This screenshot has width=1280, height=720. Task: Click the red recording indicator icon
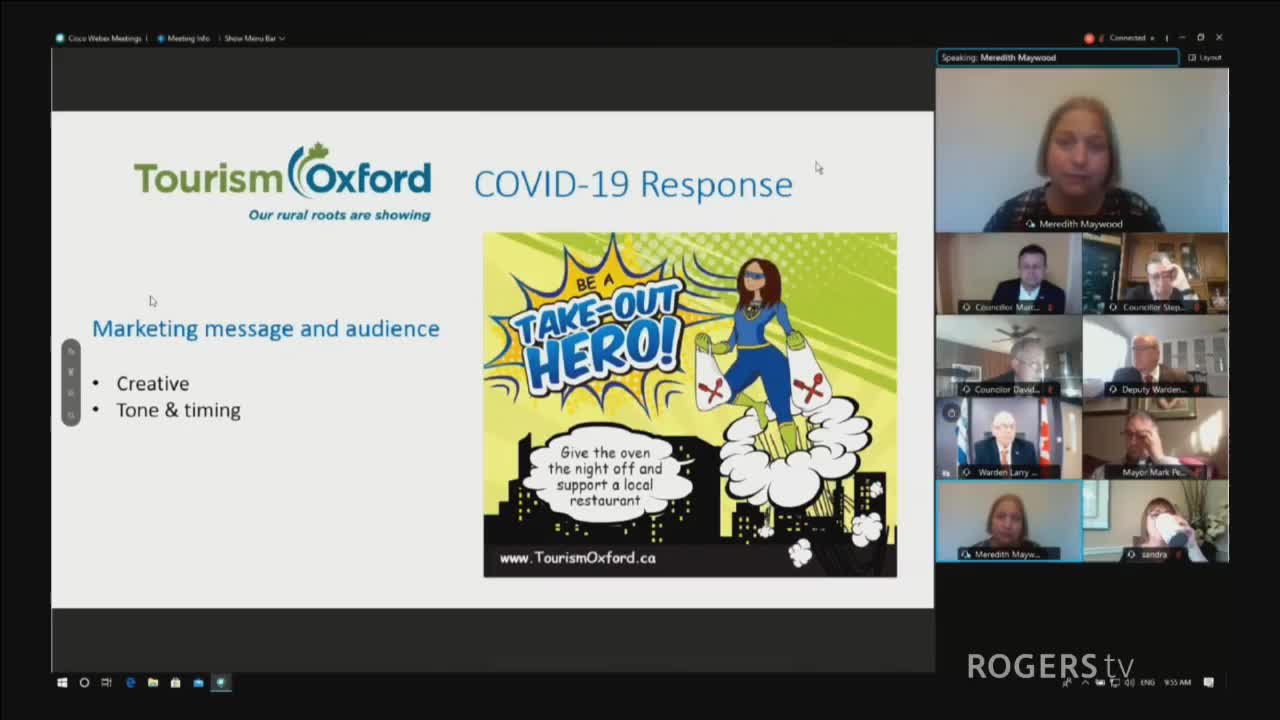click(x=1089, y=38)
